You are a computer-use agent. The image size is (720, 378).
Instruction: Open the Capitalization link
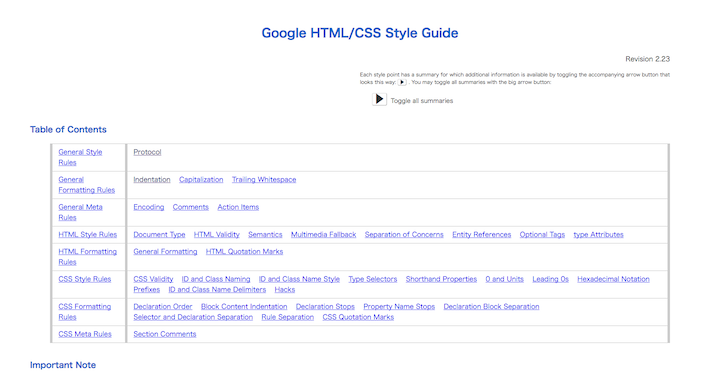(201, 180)
